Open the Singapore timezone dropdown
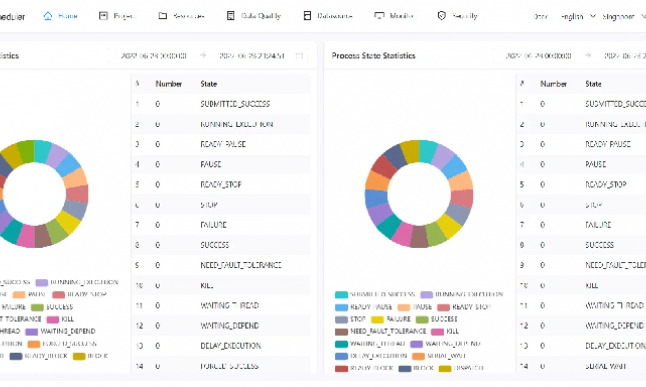This screenshot has width=646, height=387. pos(623,16)
